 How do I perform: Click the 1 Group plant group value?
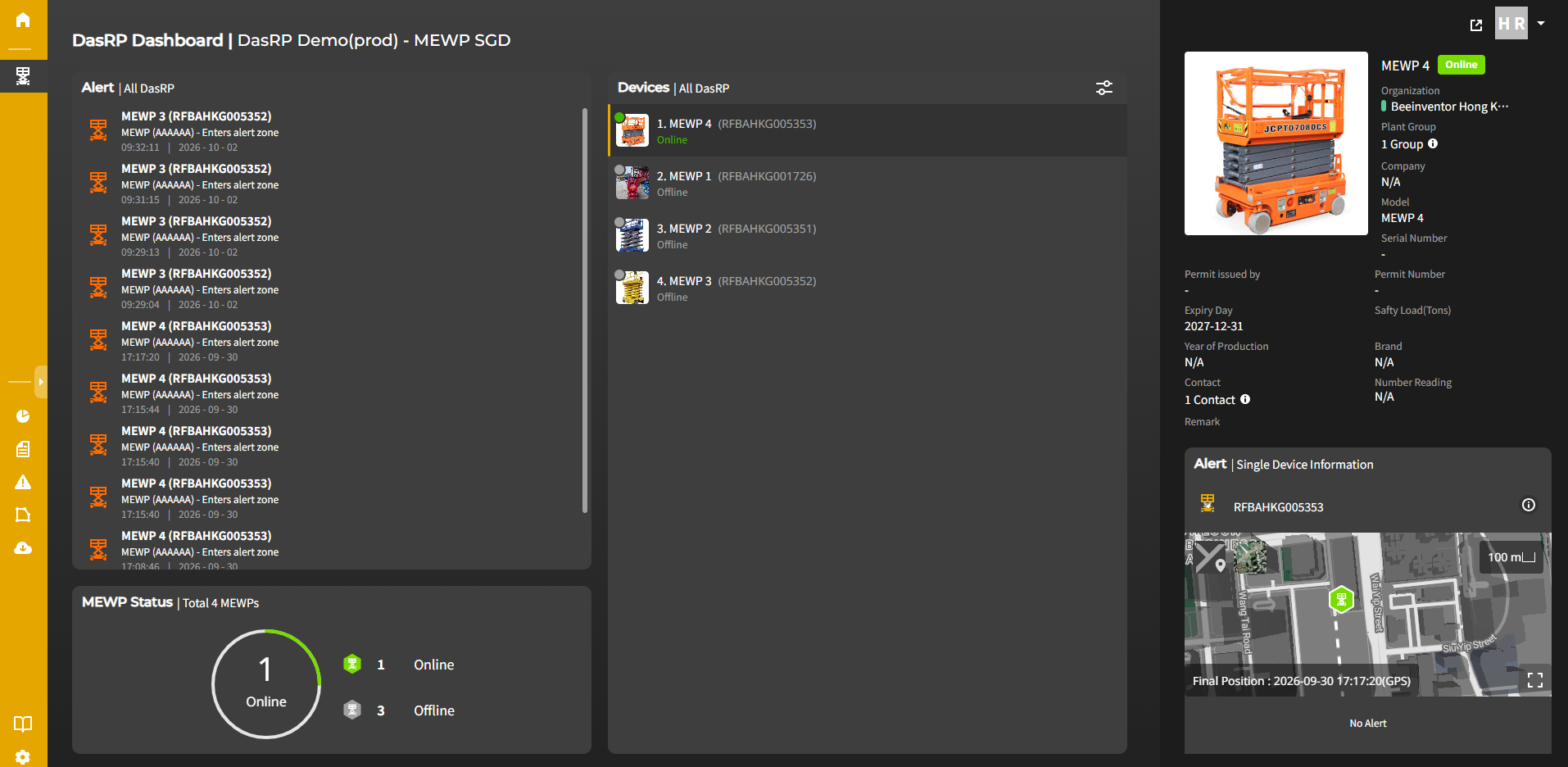pos(1402,144)
